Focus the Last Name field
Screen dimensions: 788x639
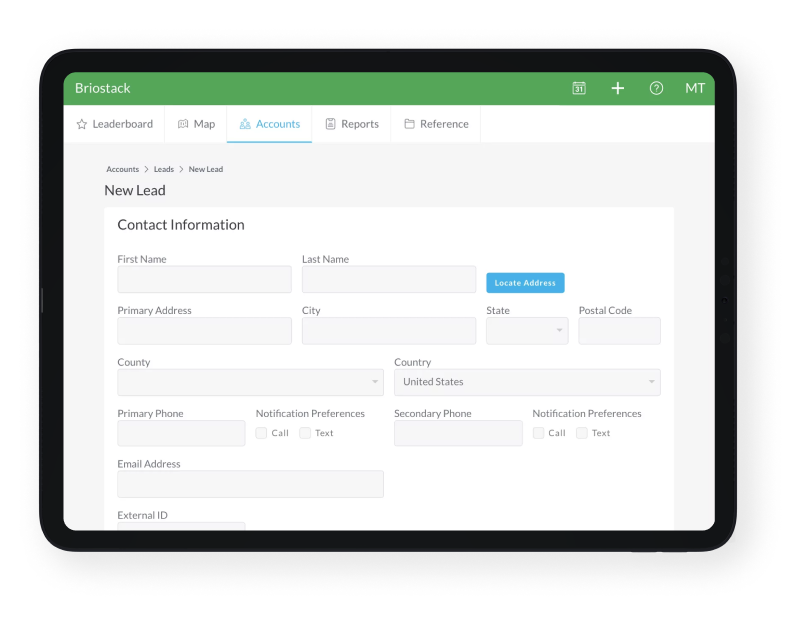[389, 279]
